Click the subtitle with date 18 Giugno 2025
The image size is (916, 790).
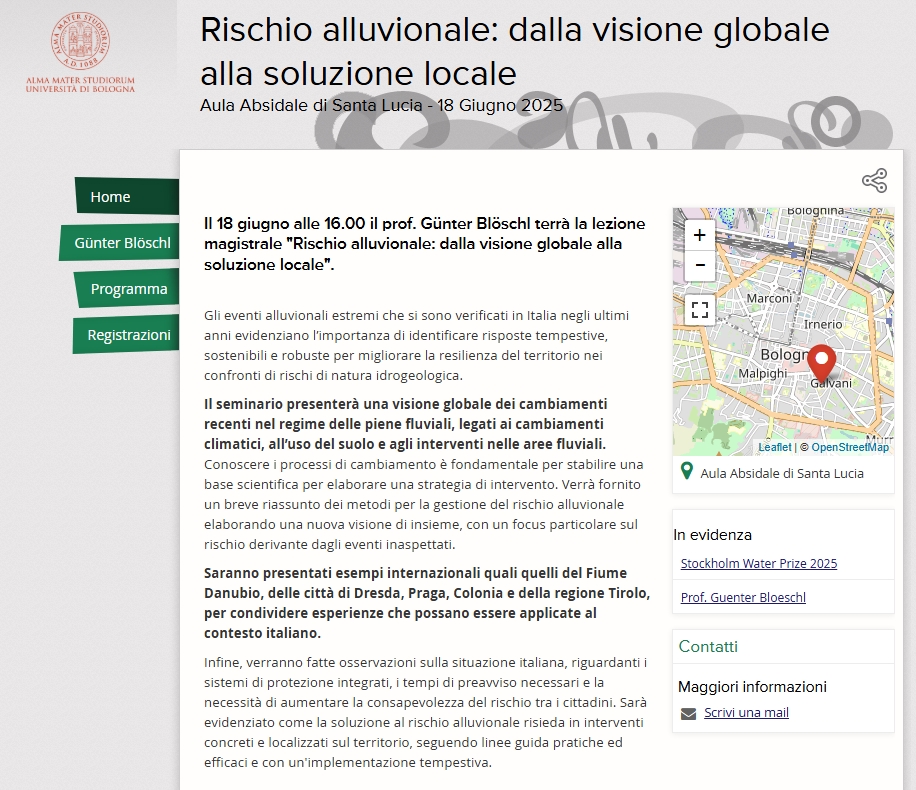[x=381, y=105]
